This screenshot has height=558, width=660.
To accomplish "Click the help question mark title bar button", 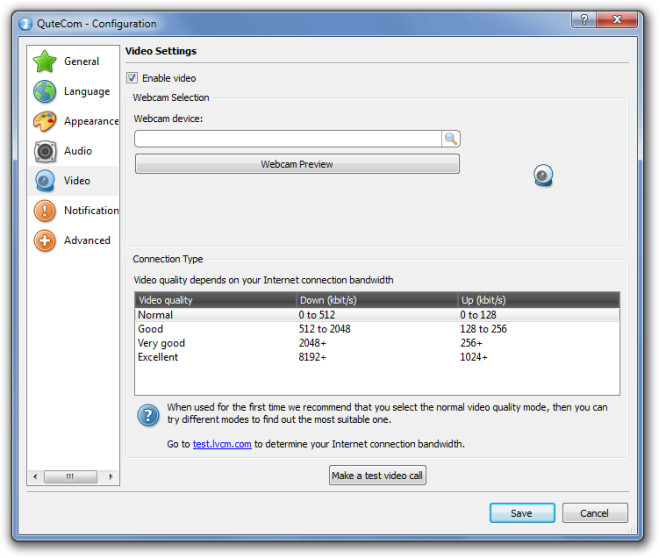I will click(583, 19).
